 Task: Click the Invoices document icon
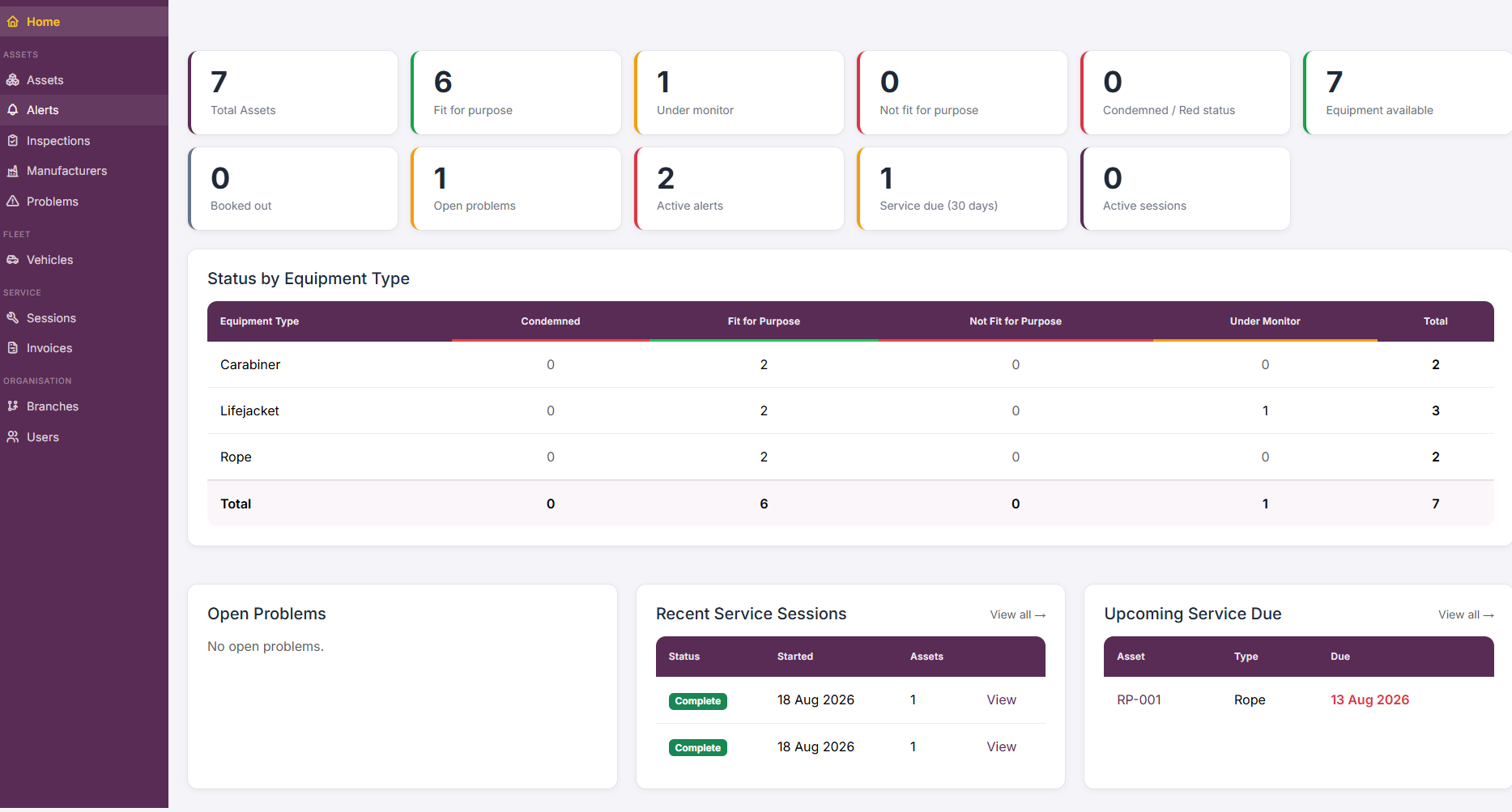pos(13,348)
